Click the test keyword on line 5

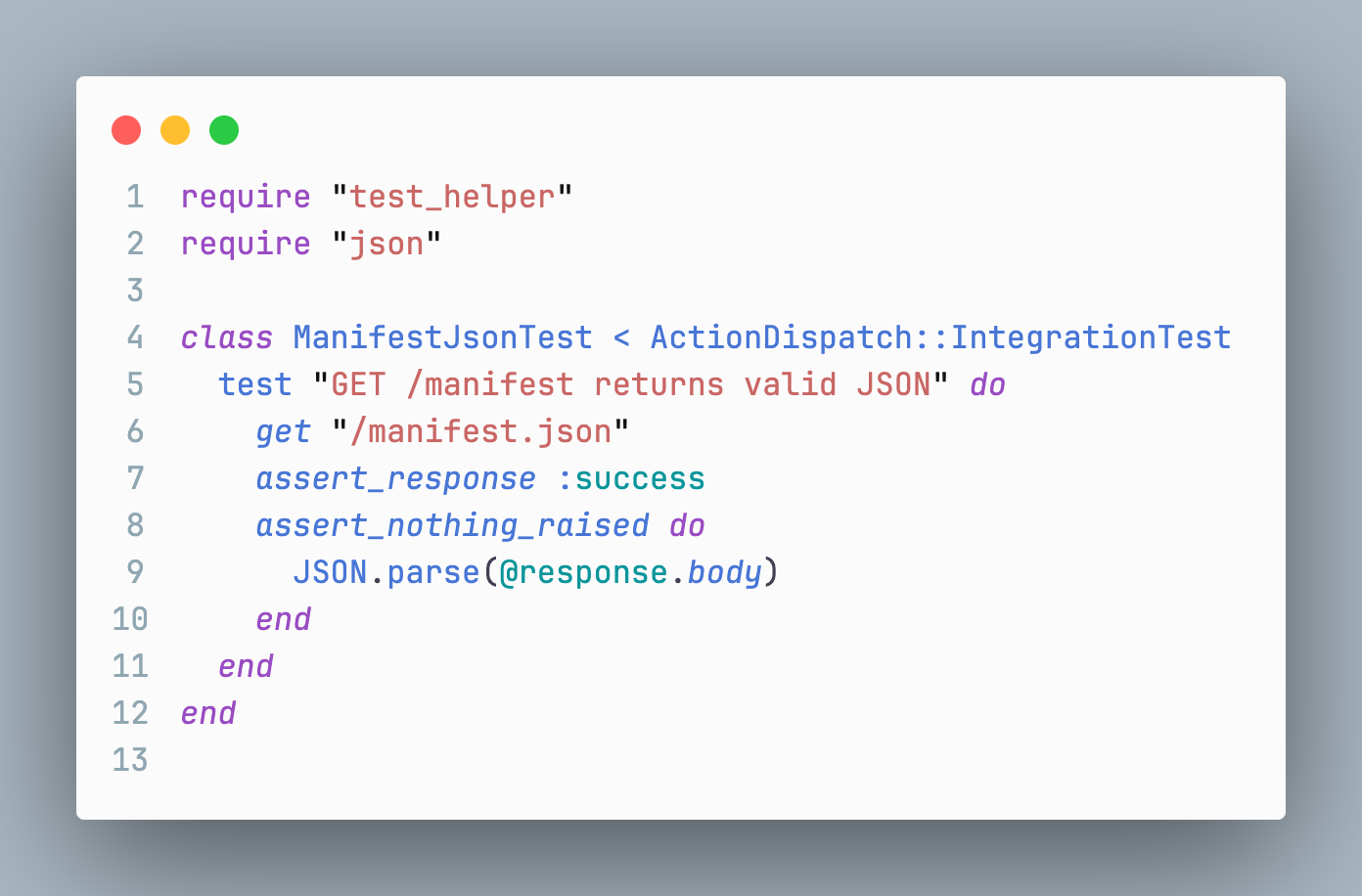click(255, 384)
